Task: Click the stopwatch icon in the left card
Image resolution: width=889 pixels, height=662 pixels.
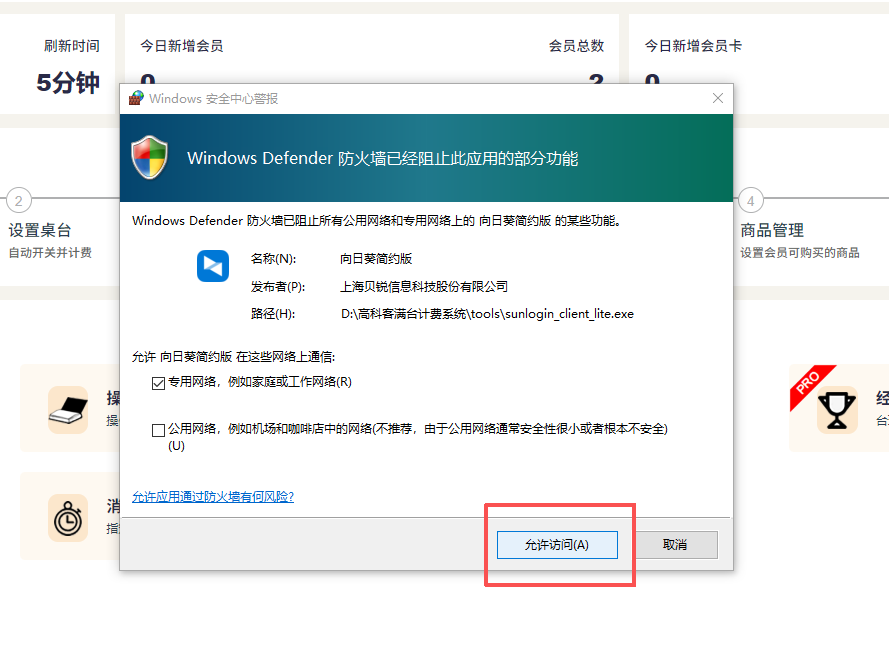Action: click(x=68, y=518)
